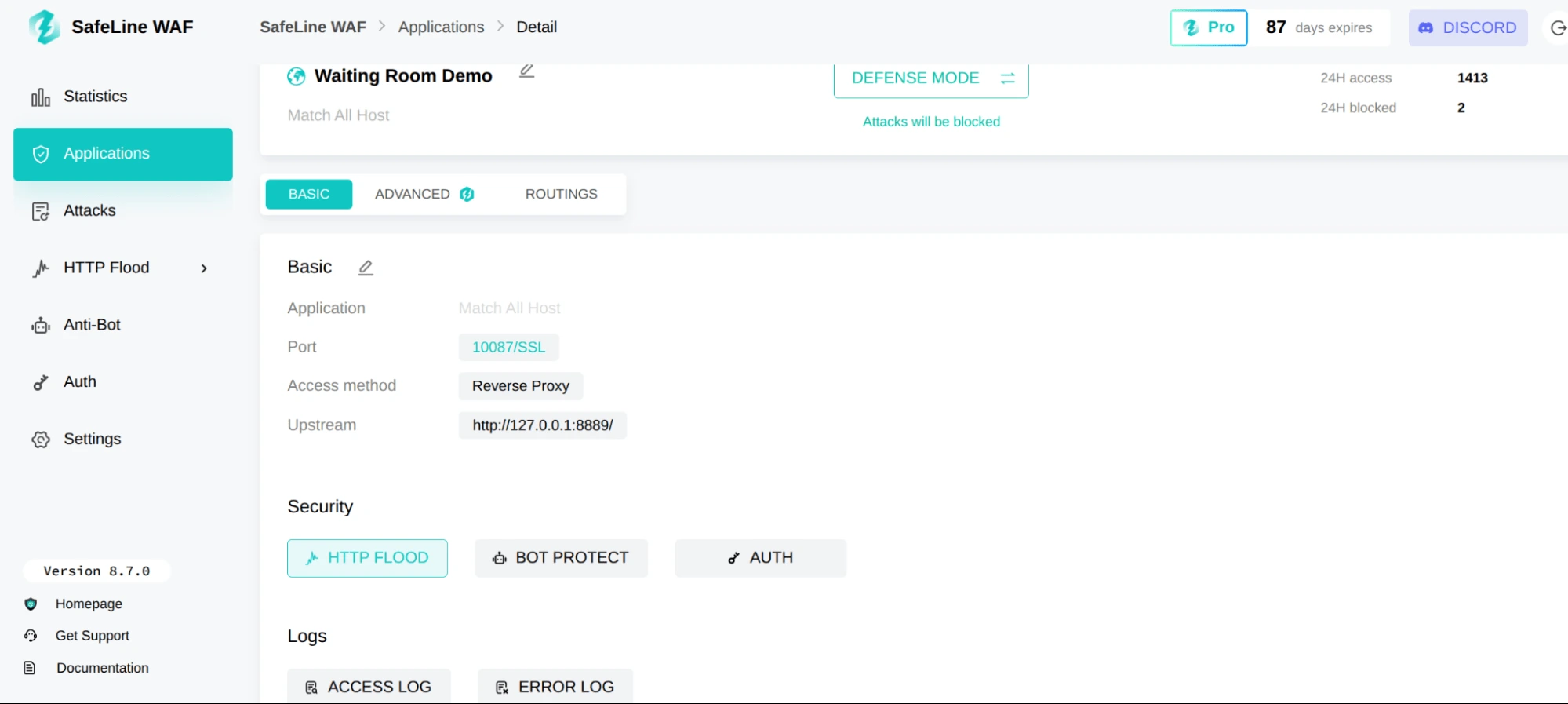Click the 87 days expires label

click(1319, 27)
